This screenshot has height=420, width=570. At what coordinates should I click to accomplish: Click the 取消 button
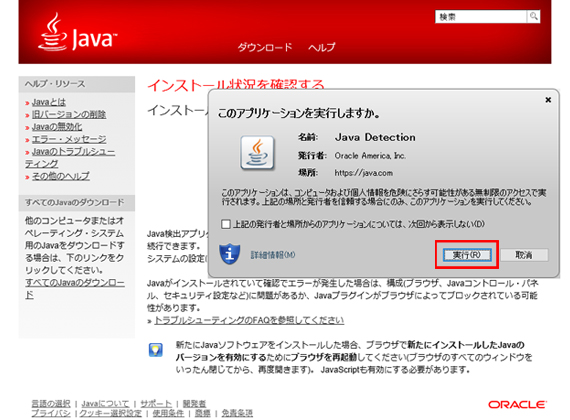(x=524, y=255)
